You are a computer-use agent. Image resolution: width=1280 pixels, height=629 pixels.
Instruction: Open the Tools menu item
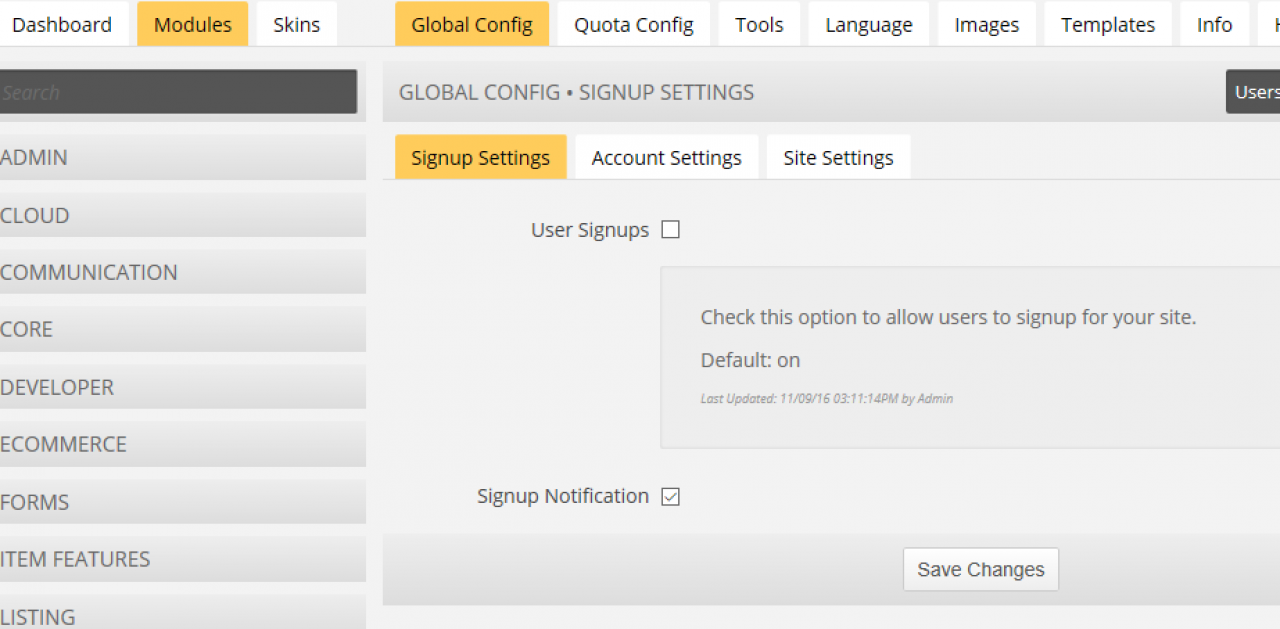click(x=759, y=25)
